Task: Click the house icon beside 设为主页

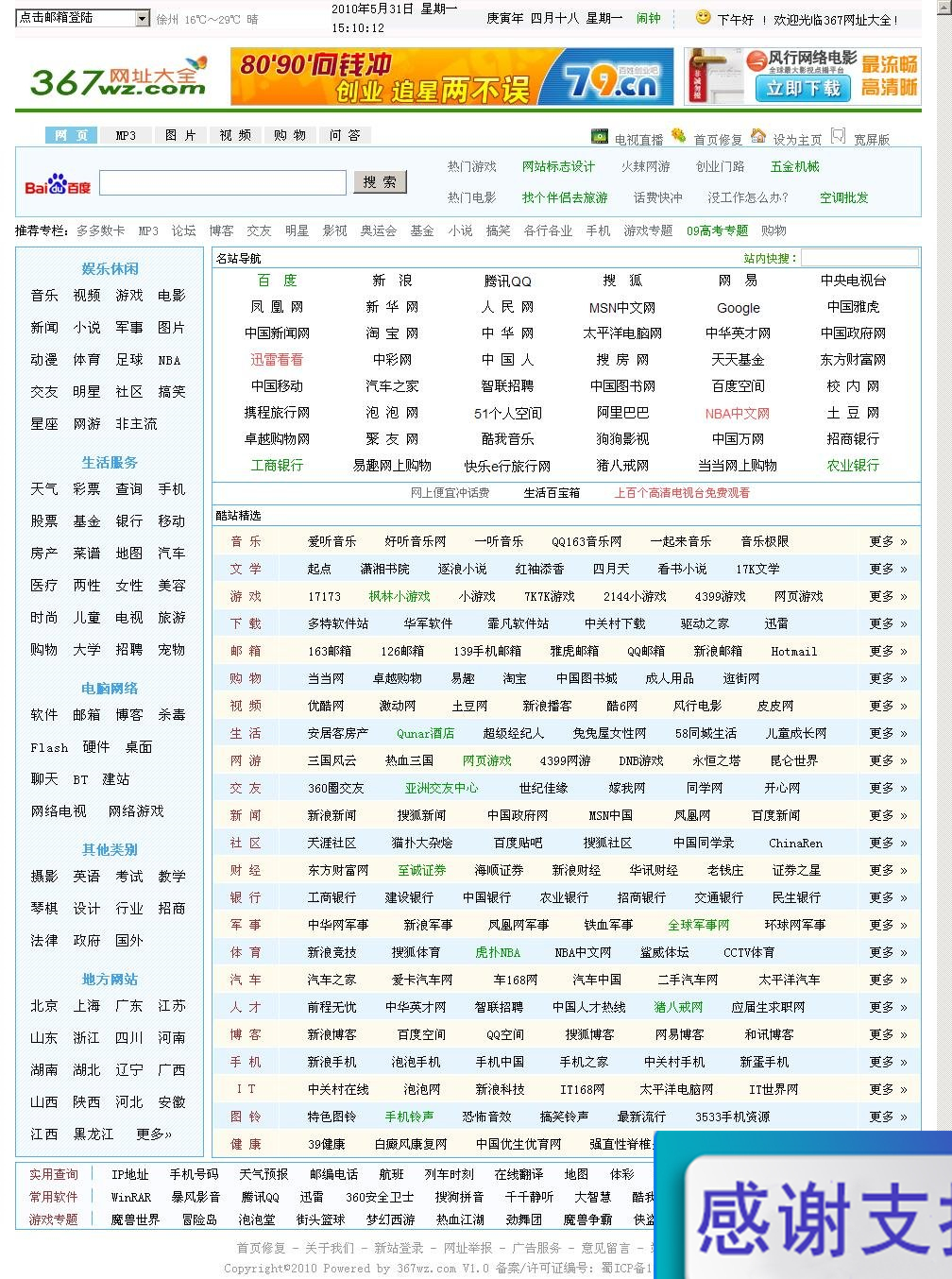Action: (x=758, y=136)
